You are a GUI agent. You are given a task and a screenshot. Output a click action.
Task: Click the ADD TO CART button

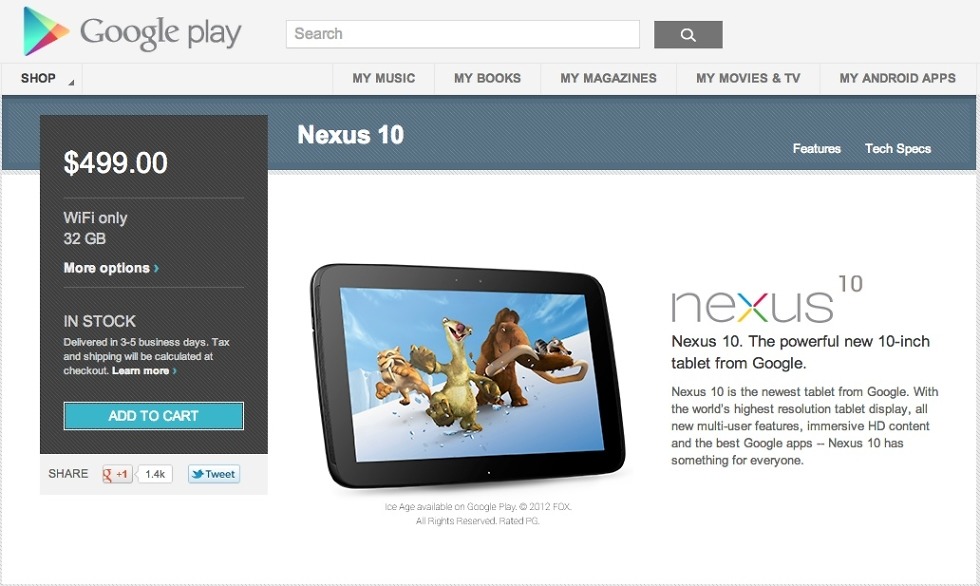pos(154,416)
